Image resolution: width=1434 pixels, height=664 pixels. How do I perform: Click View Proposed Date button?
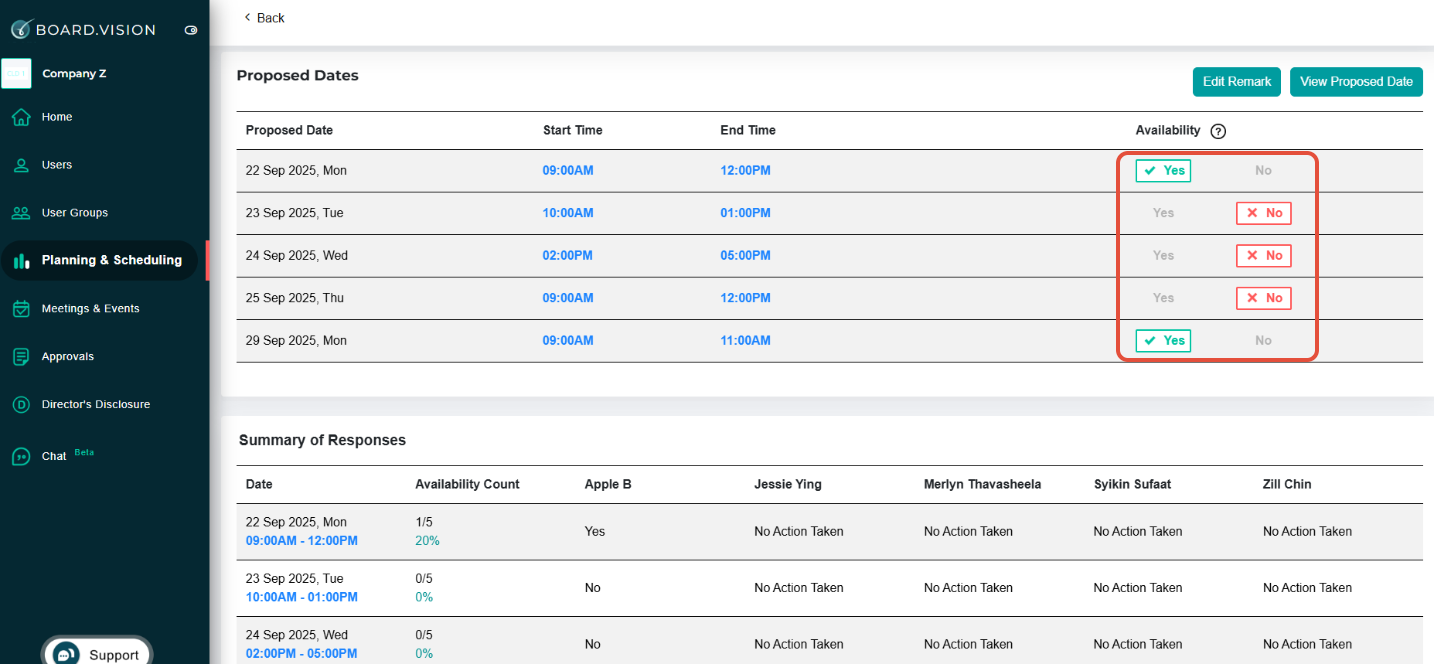(1356, 82)
